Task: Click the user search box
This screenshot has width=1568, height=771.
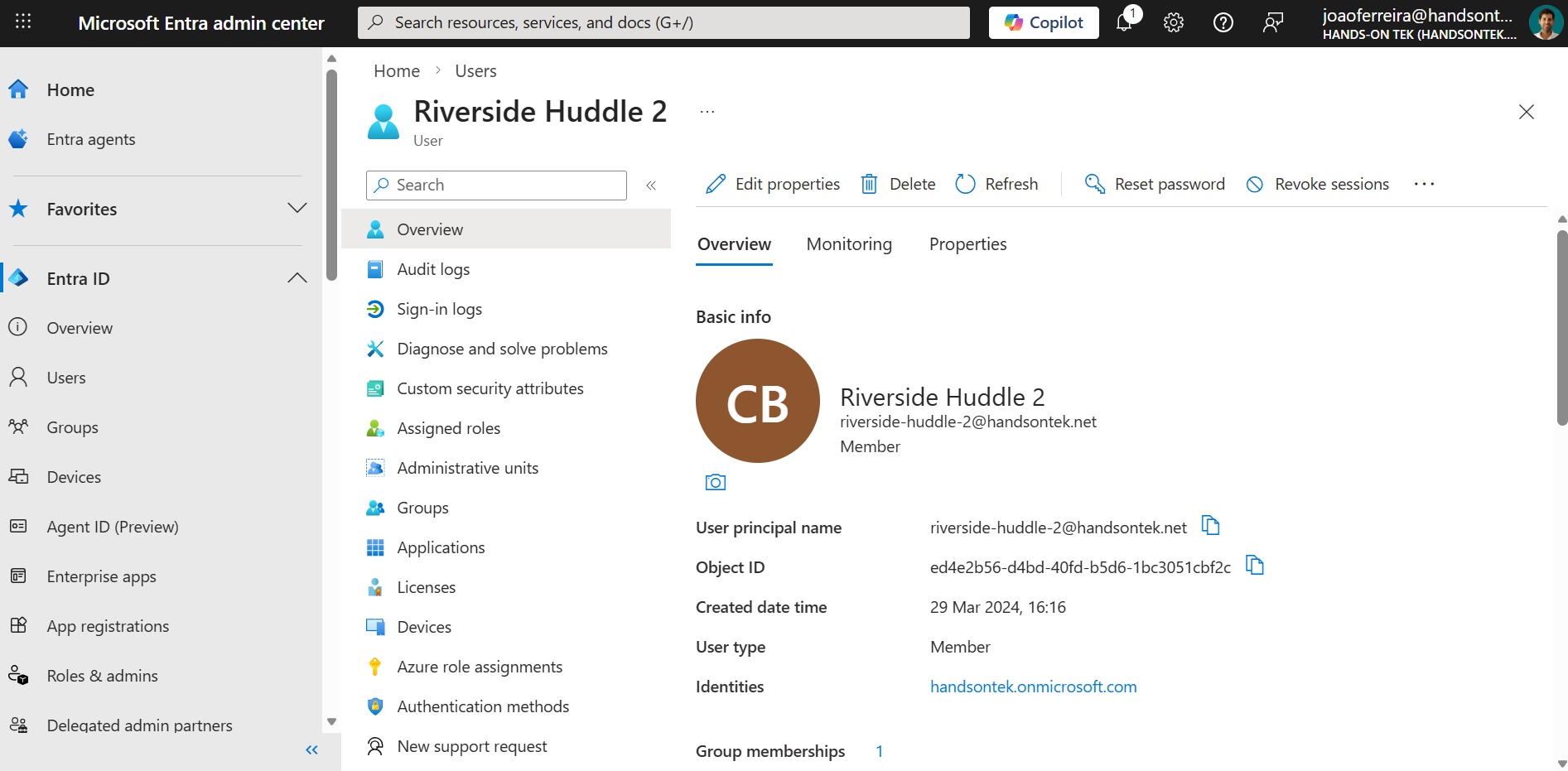Action: pyautogui.click(x=495, y=185)
